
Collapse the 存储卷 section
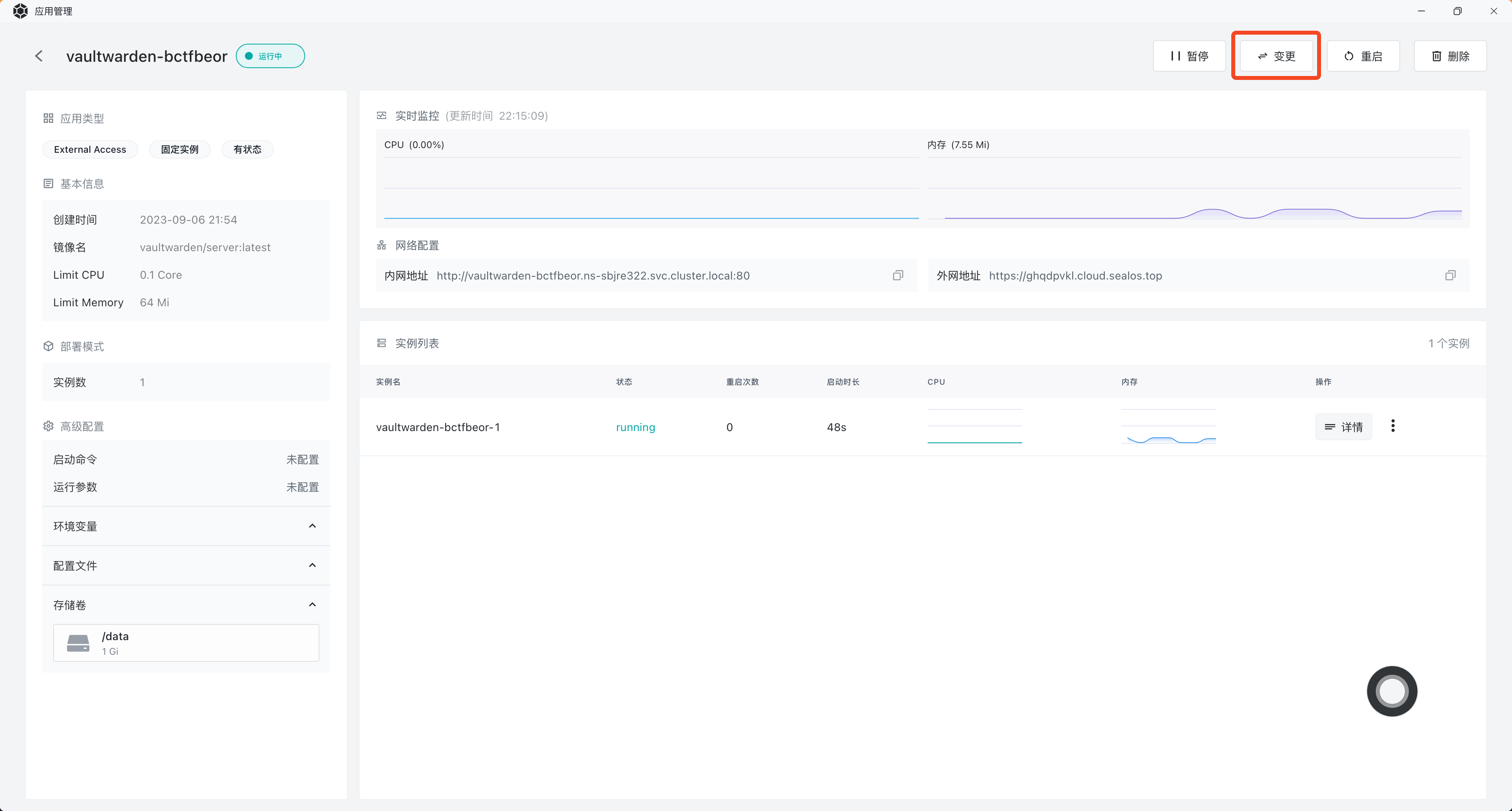(312, 604)
